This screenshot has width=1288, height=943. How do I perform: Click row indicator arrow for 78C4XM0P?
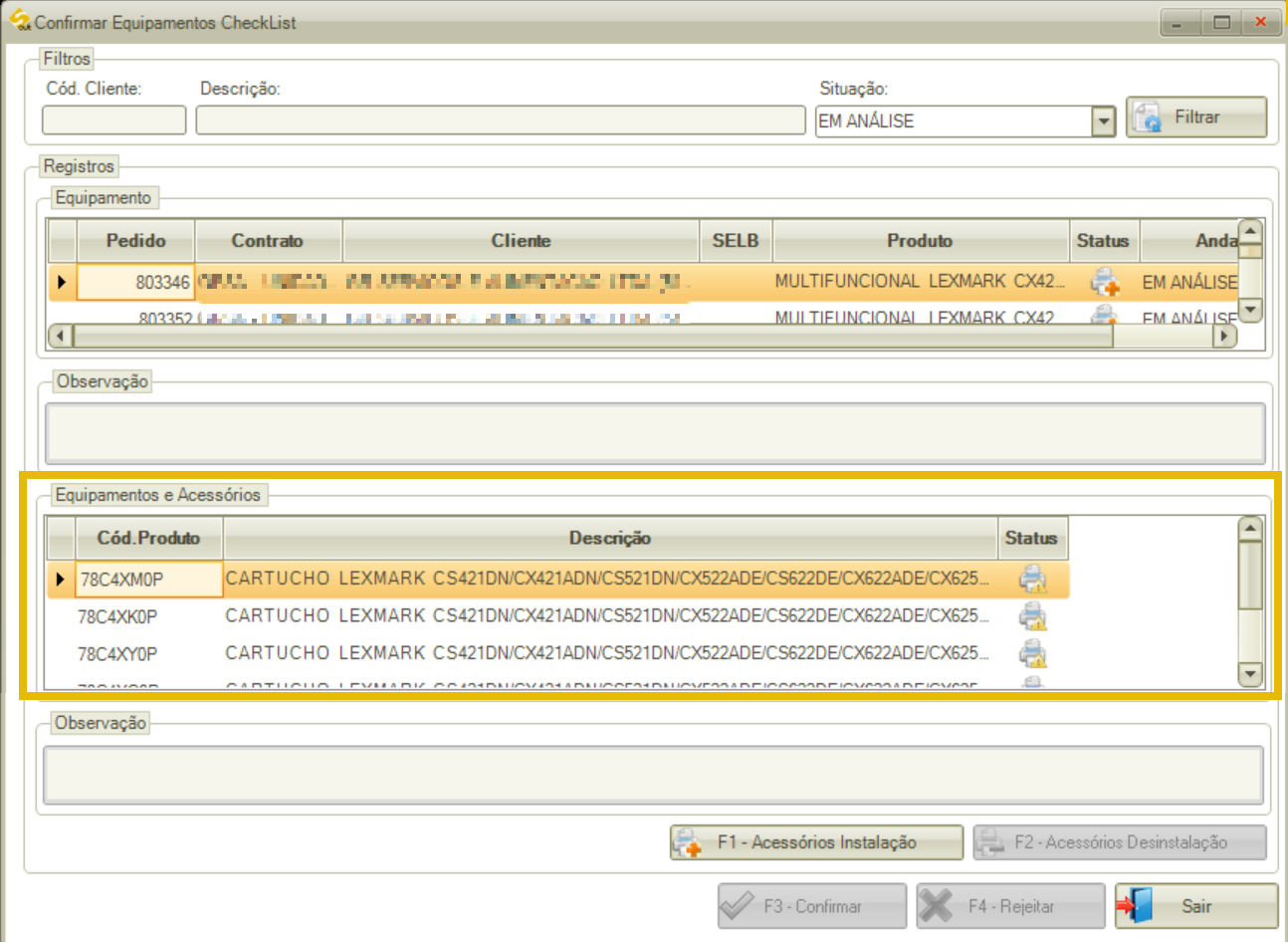(x=61, y=580)
